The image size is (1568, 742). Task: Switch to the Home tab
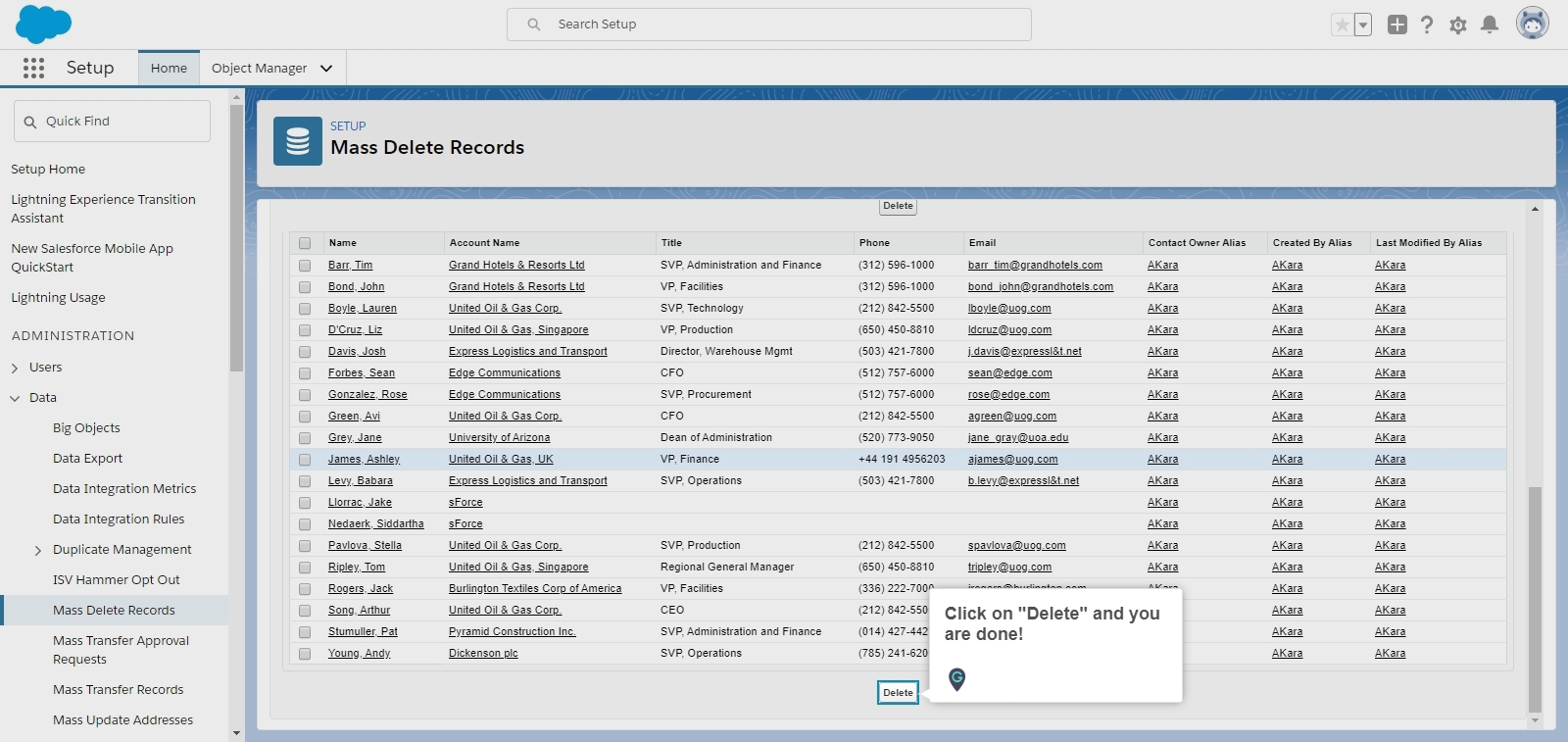[169, 68]
